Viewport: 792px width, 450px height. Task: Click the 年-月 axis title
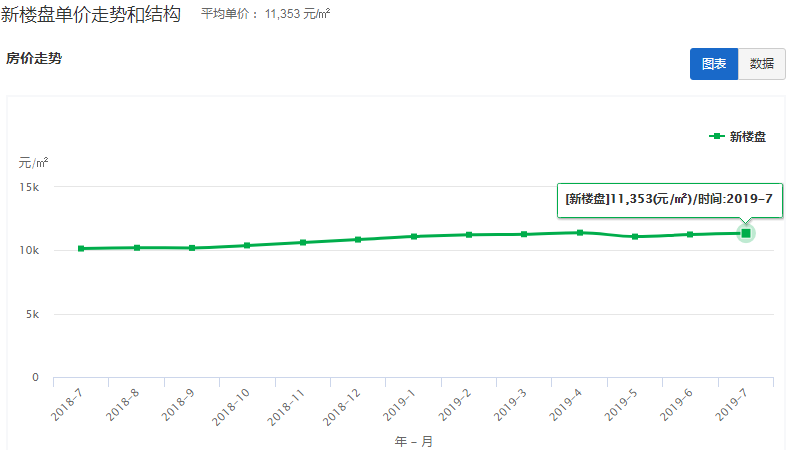(x=414, y=441)
